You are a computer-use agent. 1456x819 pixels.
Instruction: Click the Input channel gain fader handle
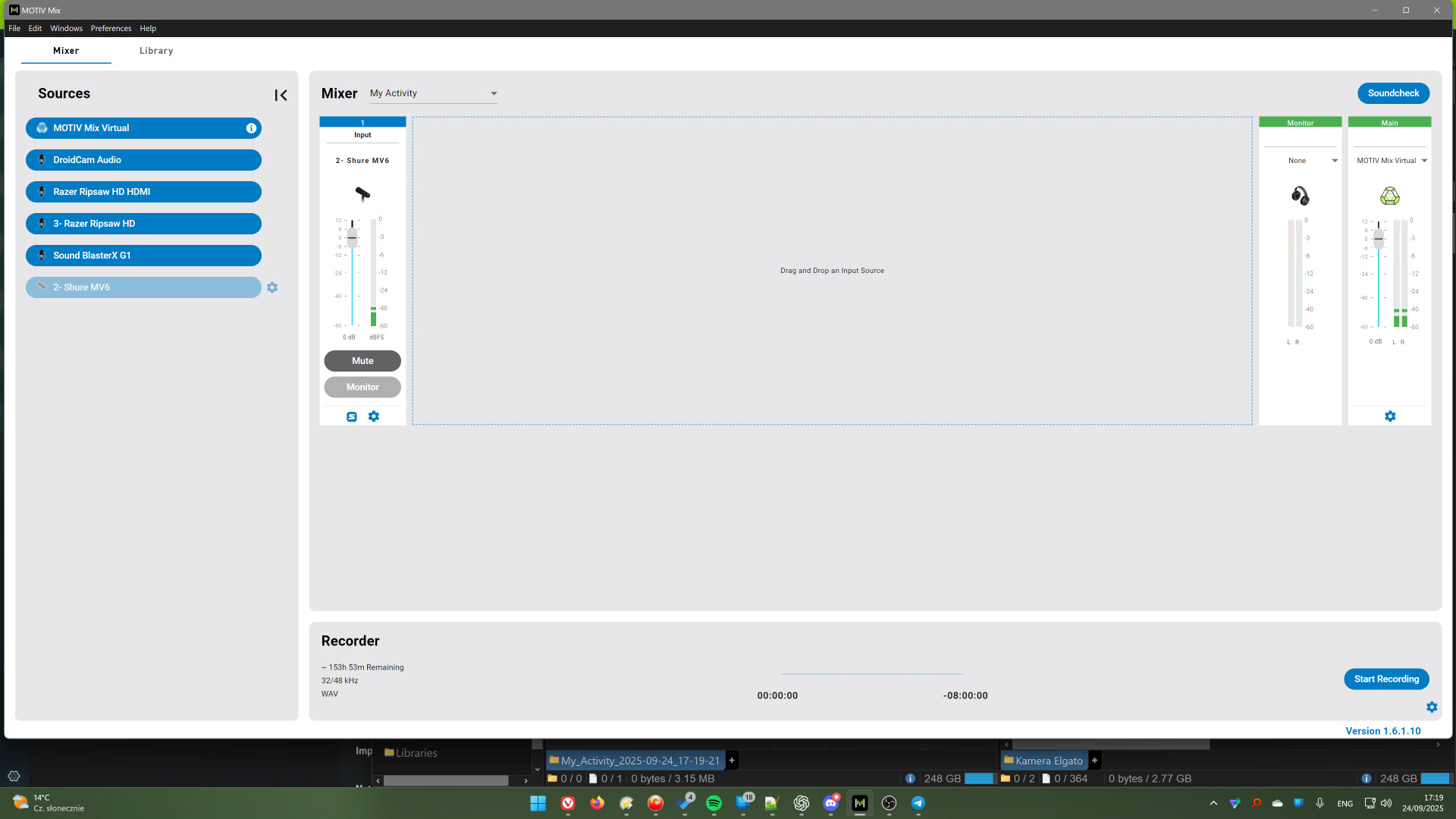(x=352, y=238)
